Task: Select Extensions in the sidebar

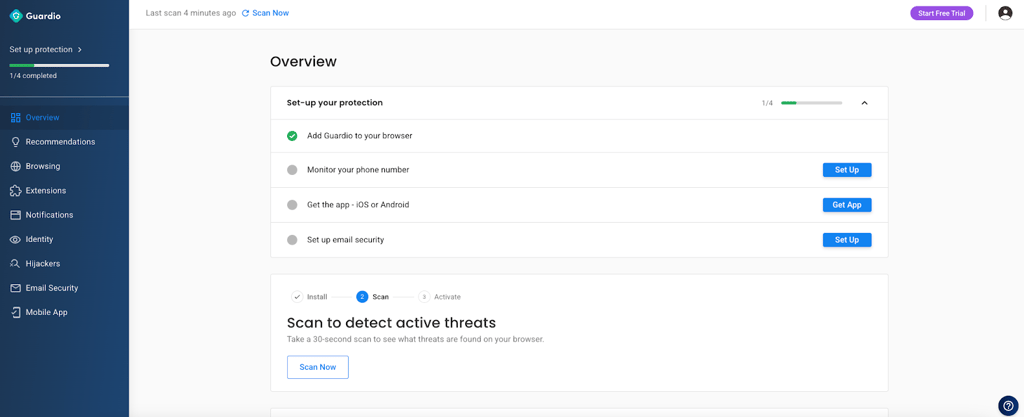Action: point(65,191)
